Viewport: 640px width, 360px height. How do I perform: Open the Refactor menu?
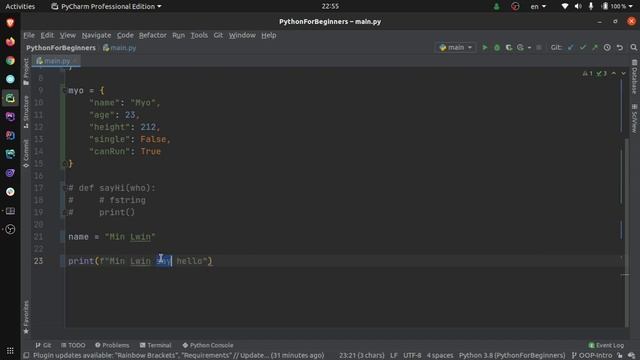point(153,36)
